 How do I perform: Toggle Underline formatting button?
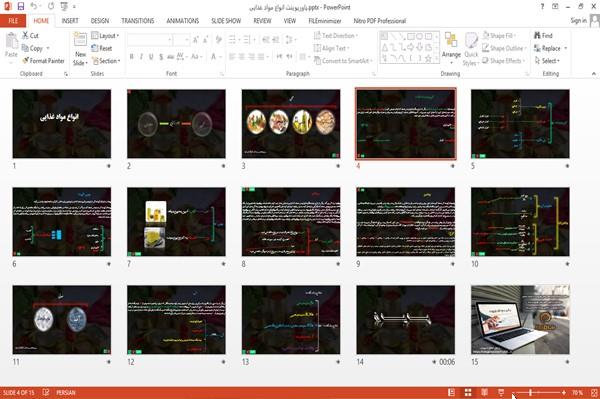[151, 57]
